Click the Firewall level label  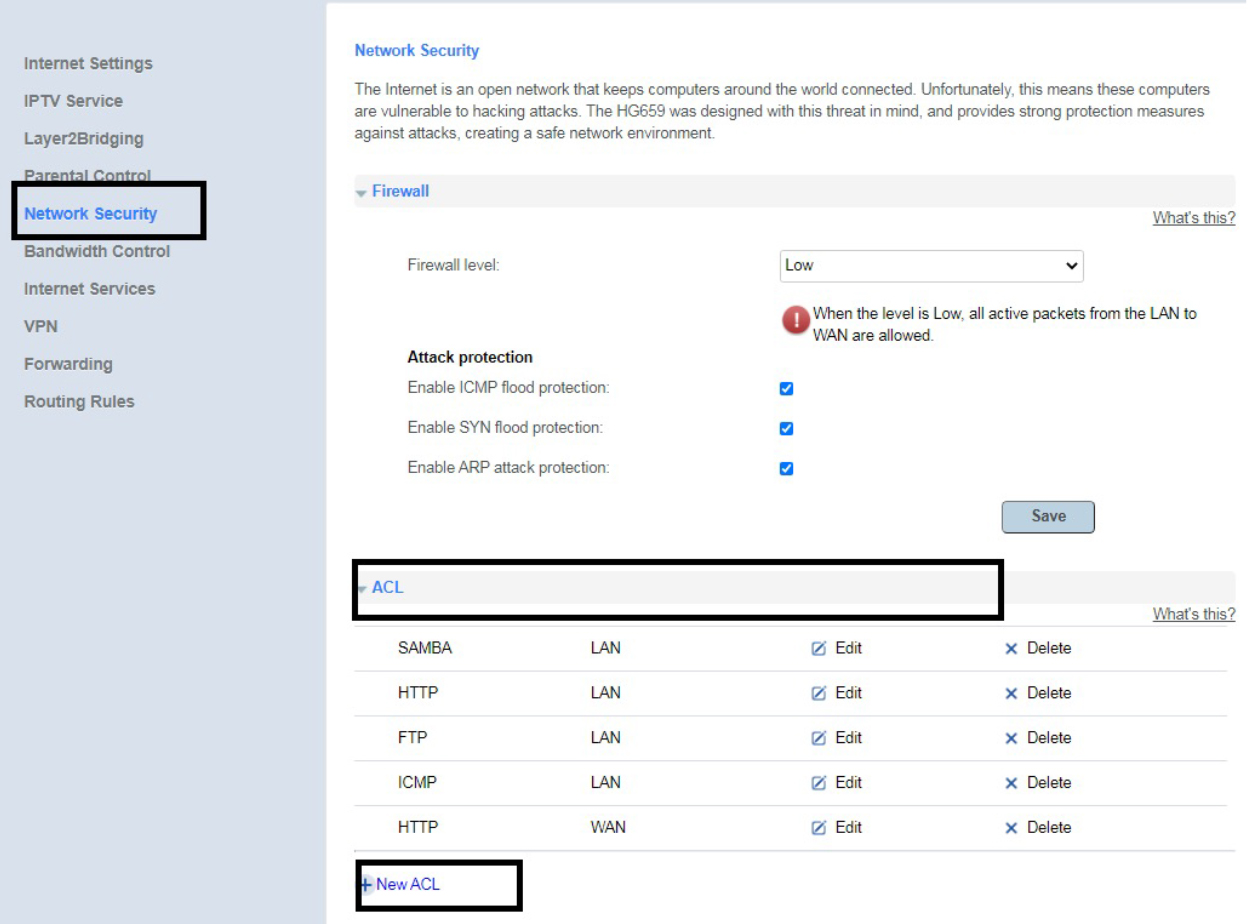click(x=453, y=266)
